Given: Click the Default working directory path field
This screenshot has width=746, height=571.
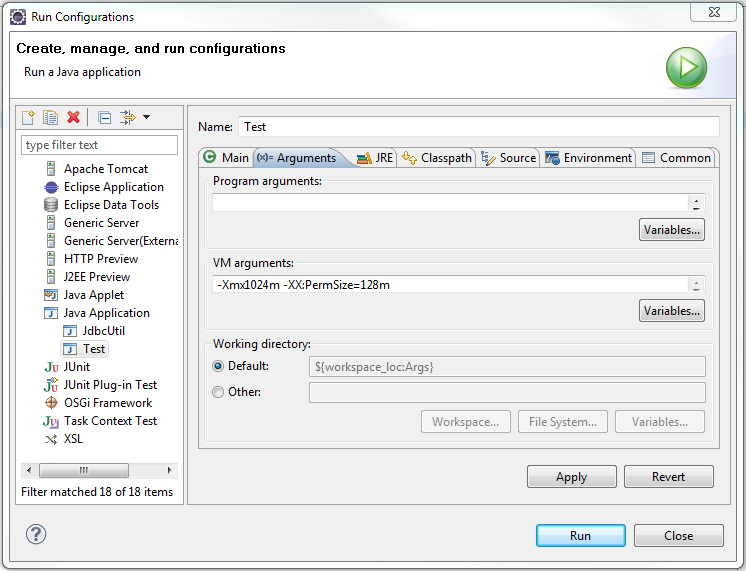Looking at the screenshot, I should click(507, 367).
